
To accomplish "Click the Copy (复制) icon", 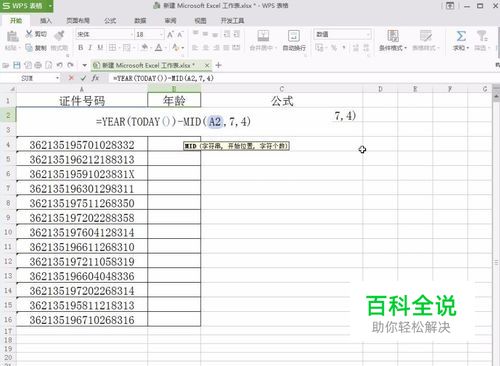I will click(29, 48).
